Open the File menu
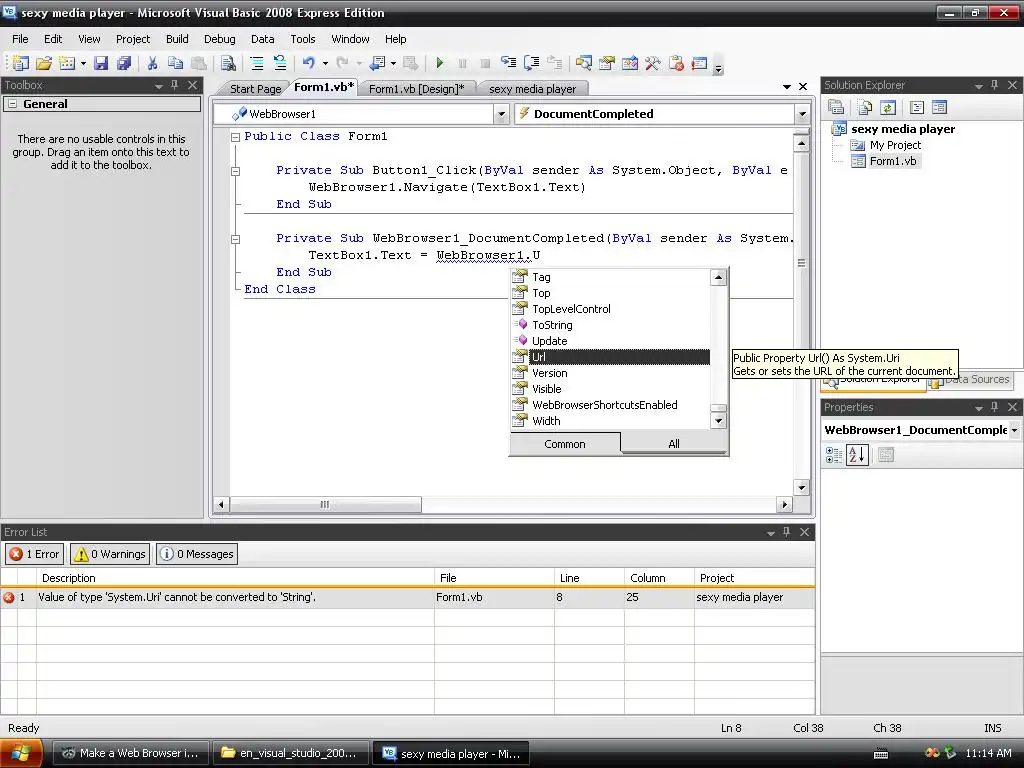Viewport: 1024px width, 768px height. click(20, 39)
